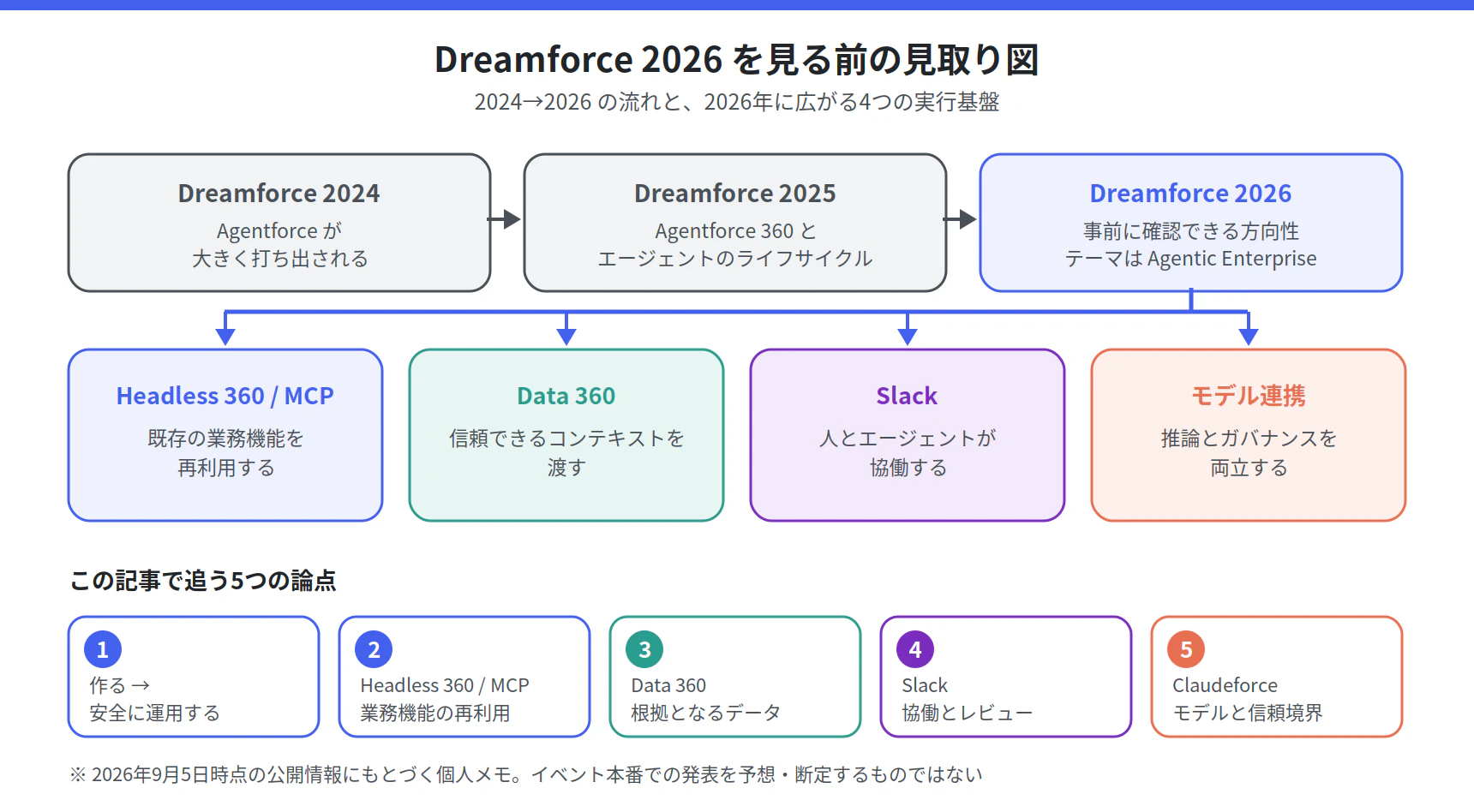Click 'Slack' label in card 4
Image resolution: width=1474 pixels, height=812 pixels.
click(925, 685)
